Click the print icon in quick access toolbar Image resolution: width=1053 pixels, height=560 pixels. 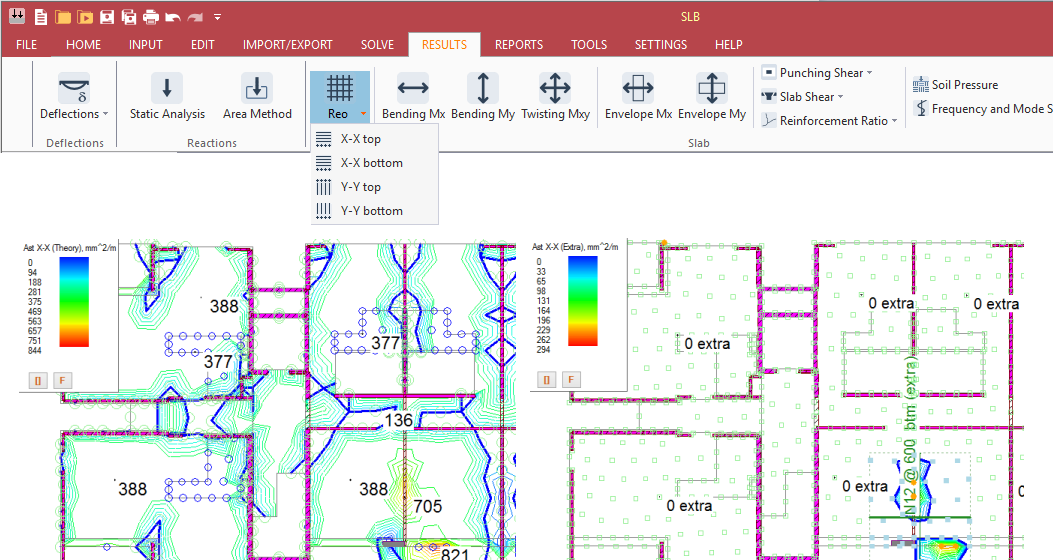click(x=150, y=17)
